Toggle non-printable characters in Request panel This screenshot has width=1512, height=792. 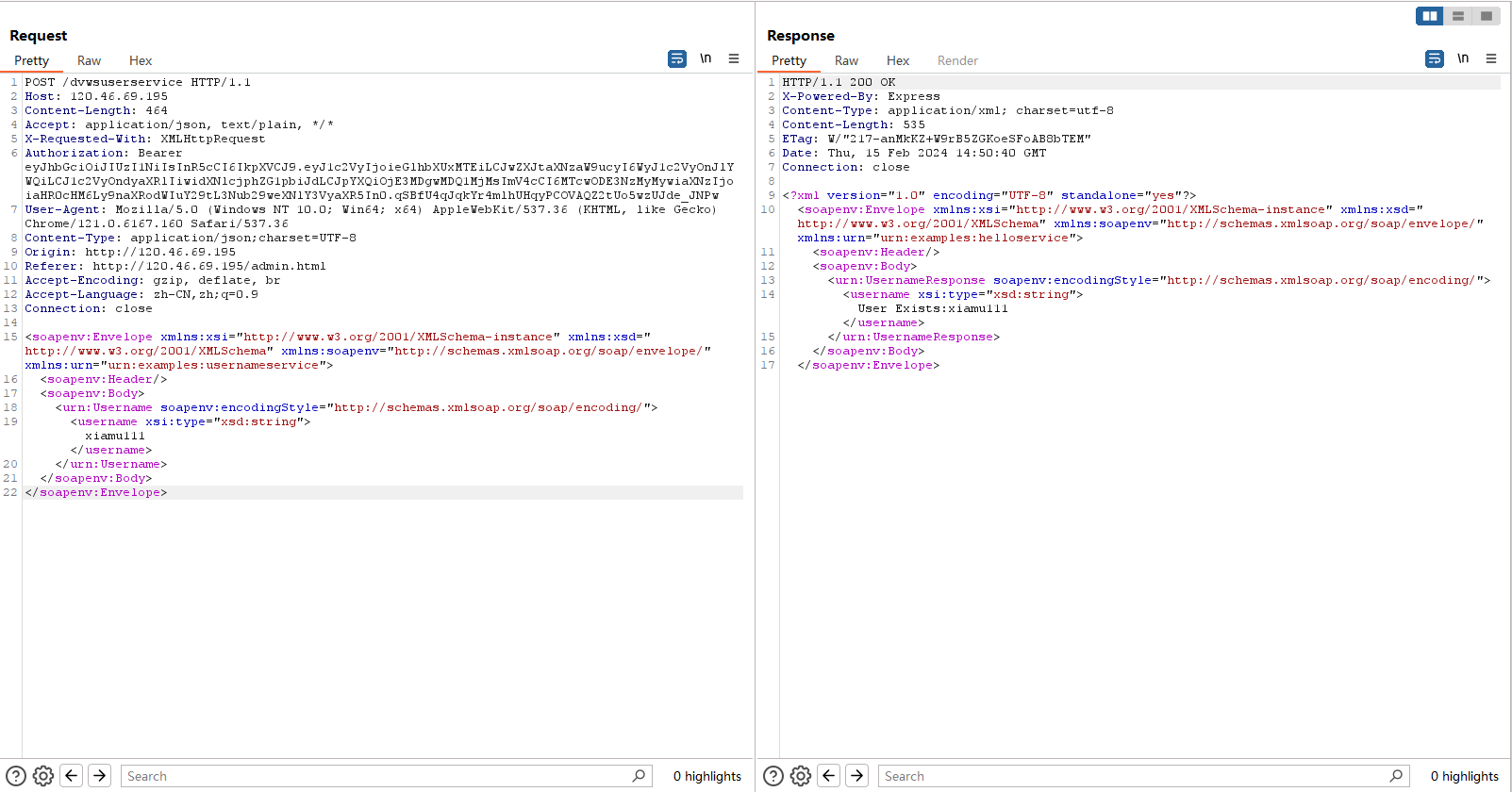(706, 58)
